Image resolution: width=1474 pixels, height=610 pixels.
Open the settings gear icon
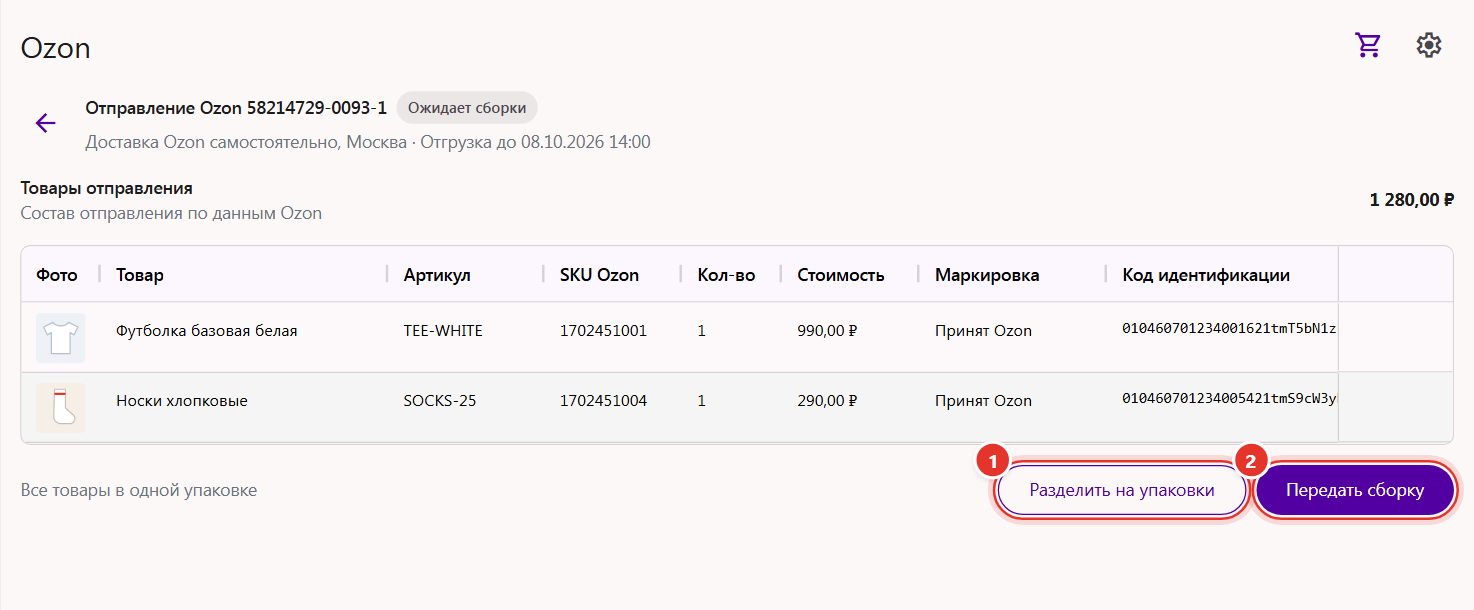point(1429,45)
